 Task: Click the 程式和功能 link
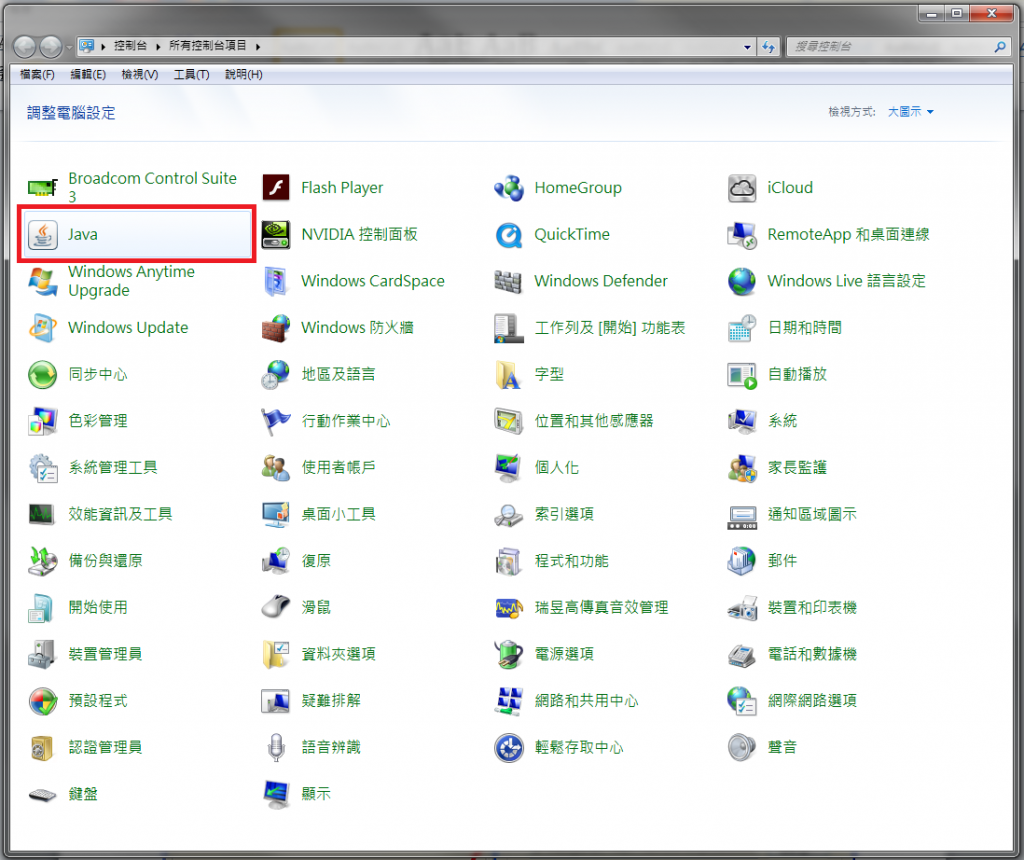571,561
